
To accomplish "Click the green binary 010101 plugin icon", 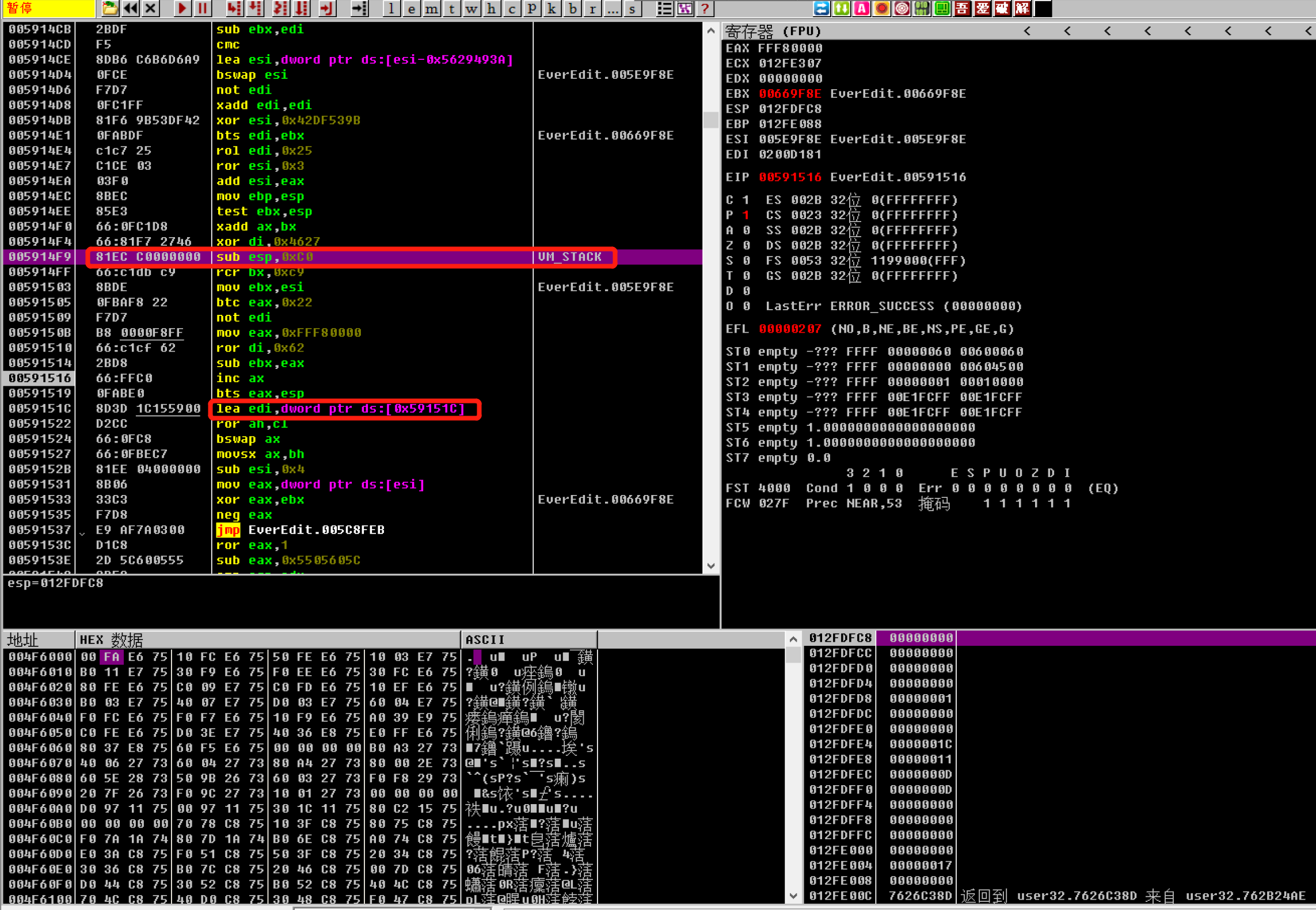I will [922, 8].
